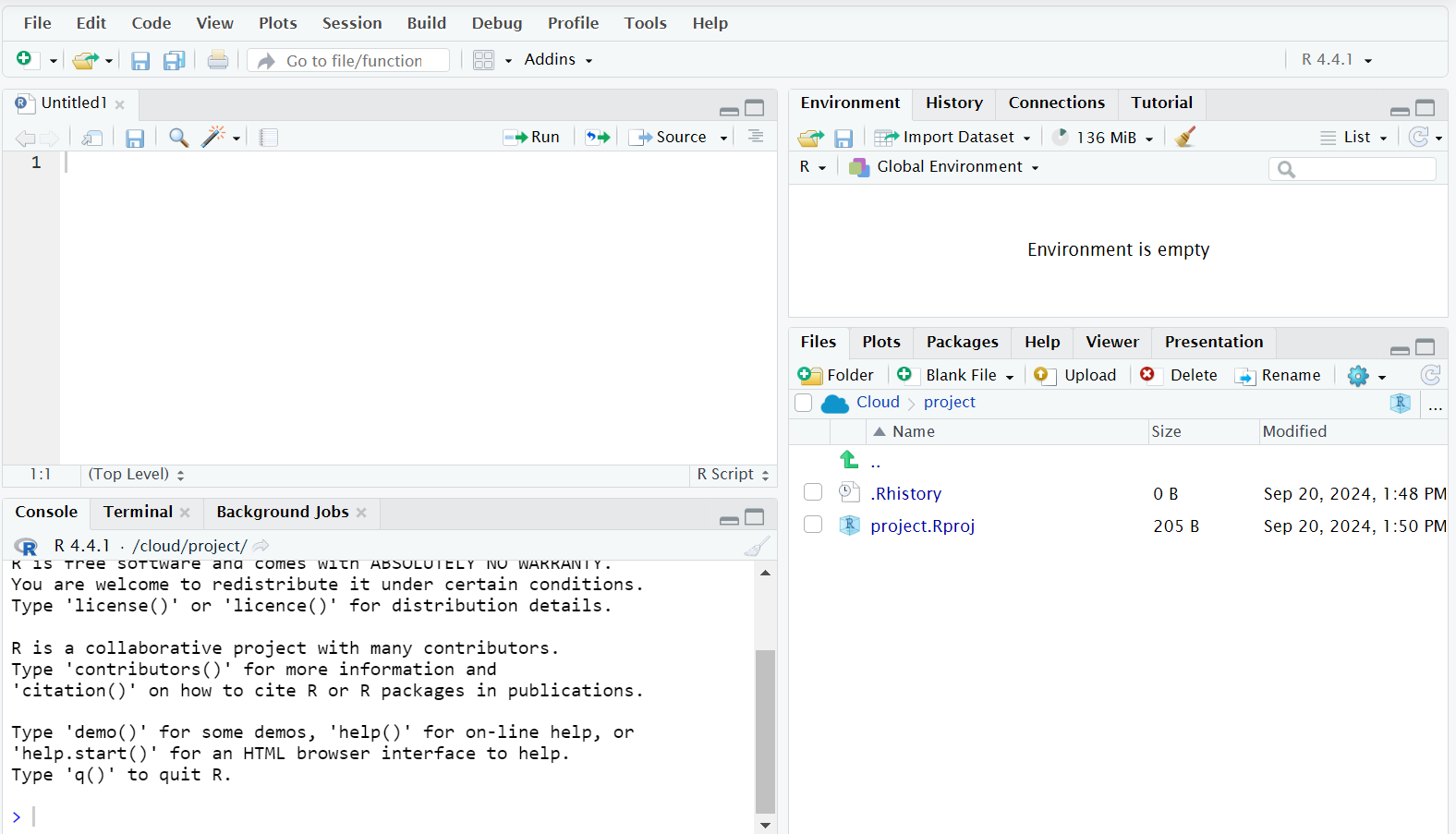Clear the console with broom icon
Image resolution: width=1456 pixels, height=834 pixels.
756,547
